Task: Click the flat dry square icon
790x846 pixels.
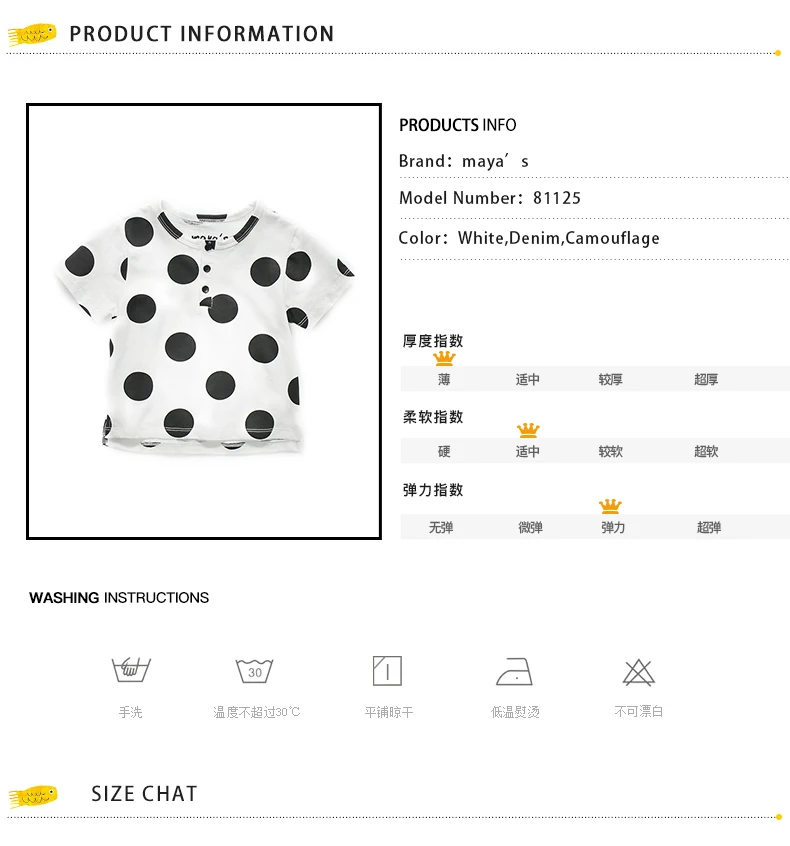Action: [x=387, y=671]
